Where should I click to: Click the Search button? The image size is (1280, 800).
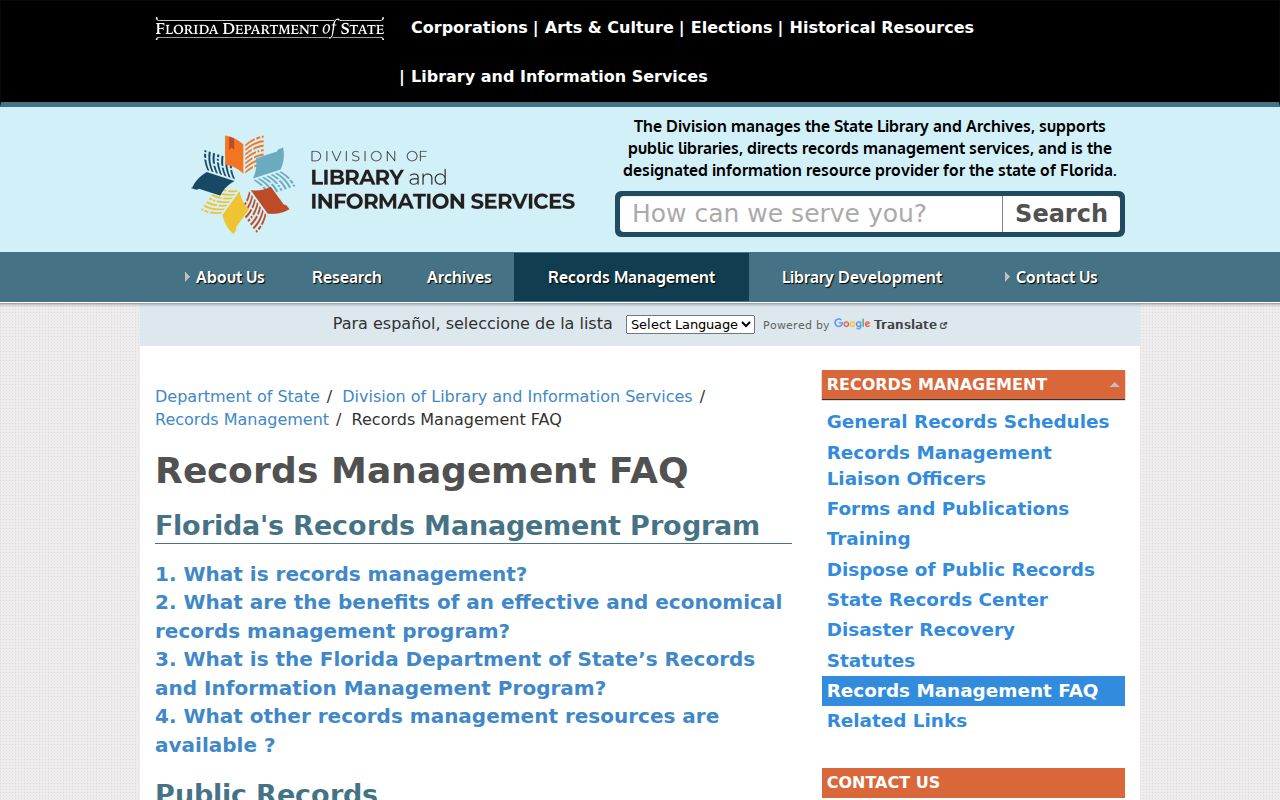point(1061,214)
